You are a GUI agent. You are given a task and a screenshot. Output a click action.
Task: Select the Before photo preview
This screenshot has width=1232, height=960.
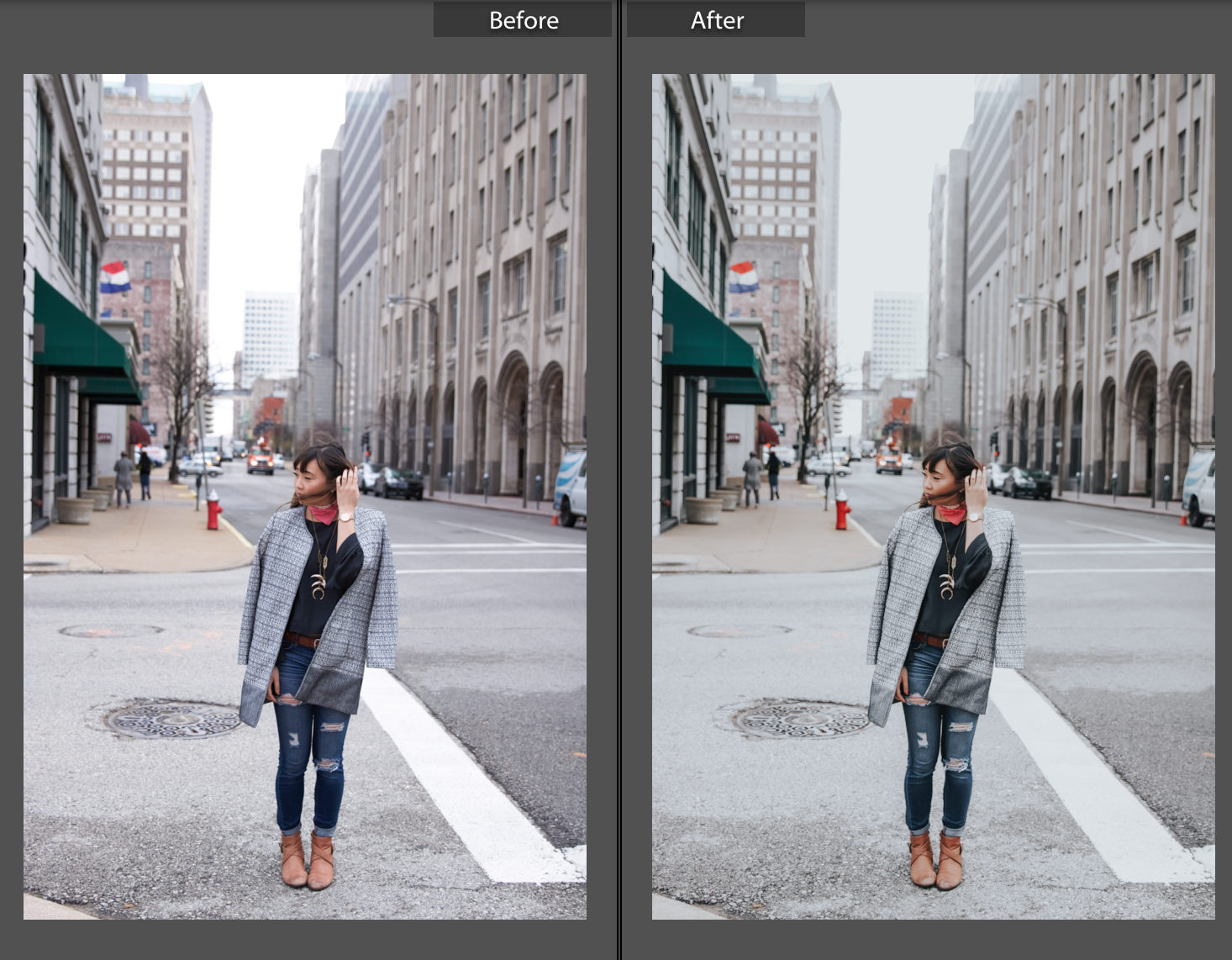(305, 496)
